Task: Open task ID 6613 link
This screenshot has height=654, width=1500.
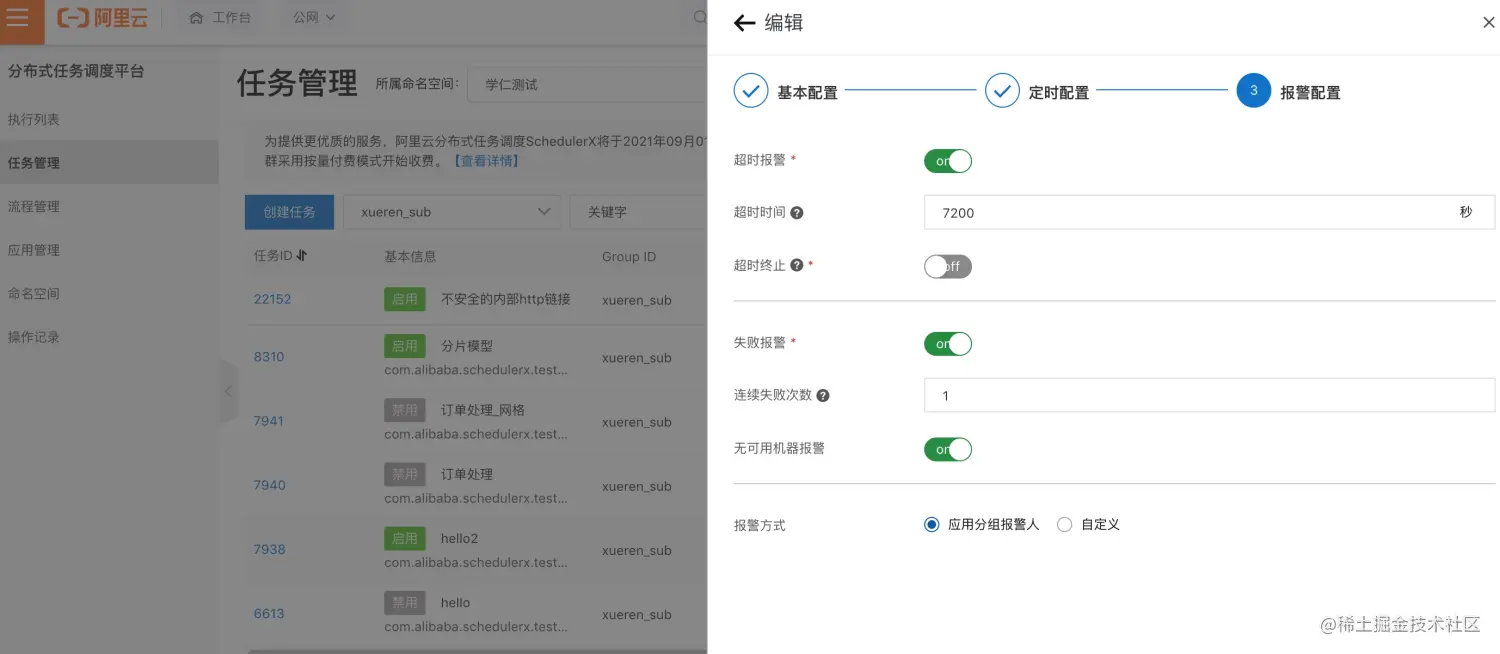Action: (269, 613)
